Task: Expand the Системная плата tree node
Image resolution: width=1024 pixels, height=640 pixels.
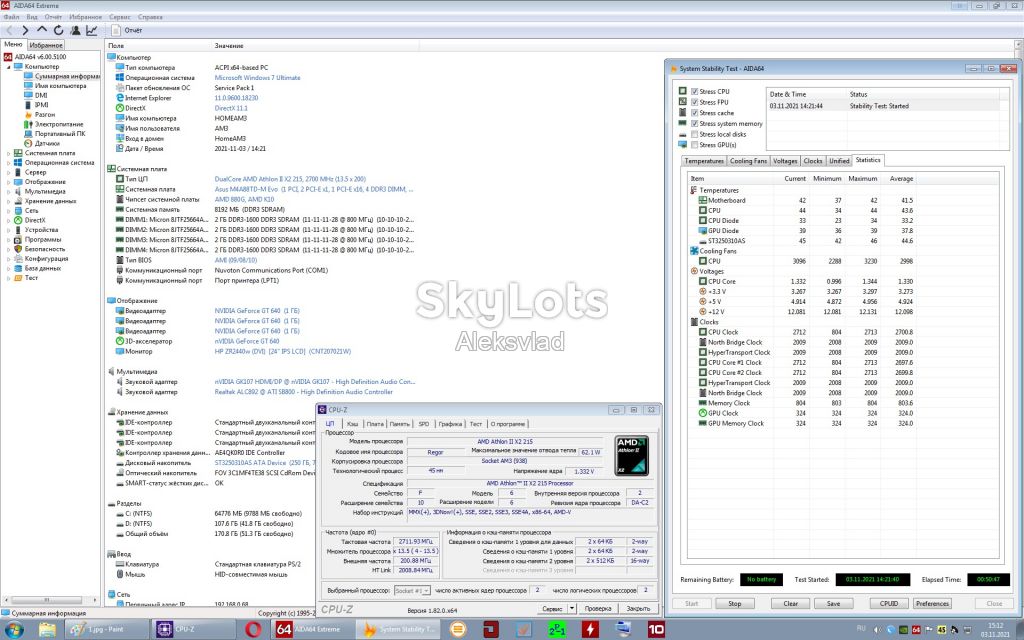Action: click(x=8, y=153)
